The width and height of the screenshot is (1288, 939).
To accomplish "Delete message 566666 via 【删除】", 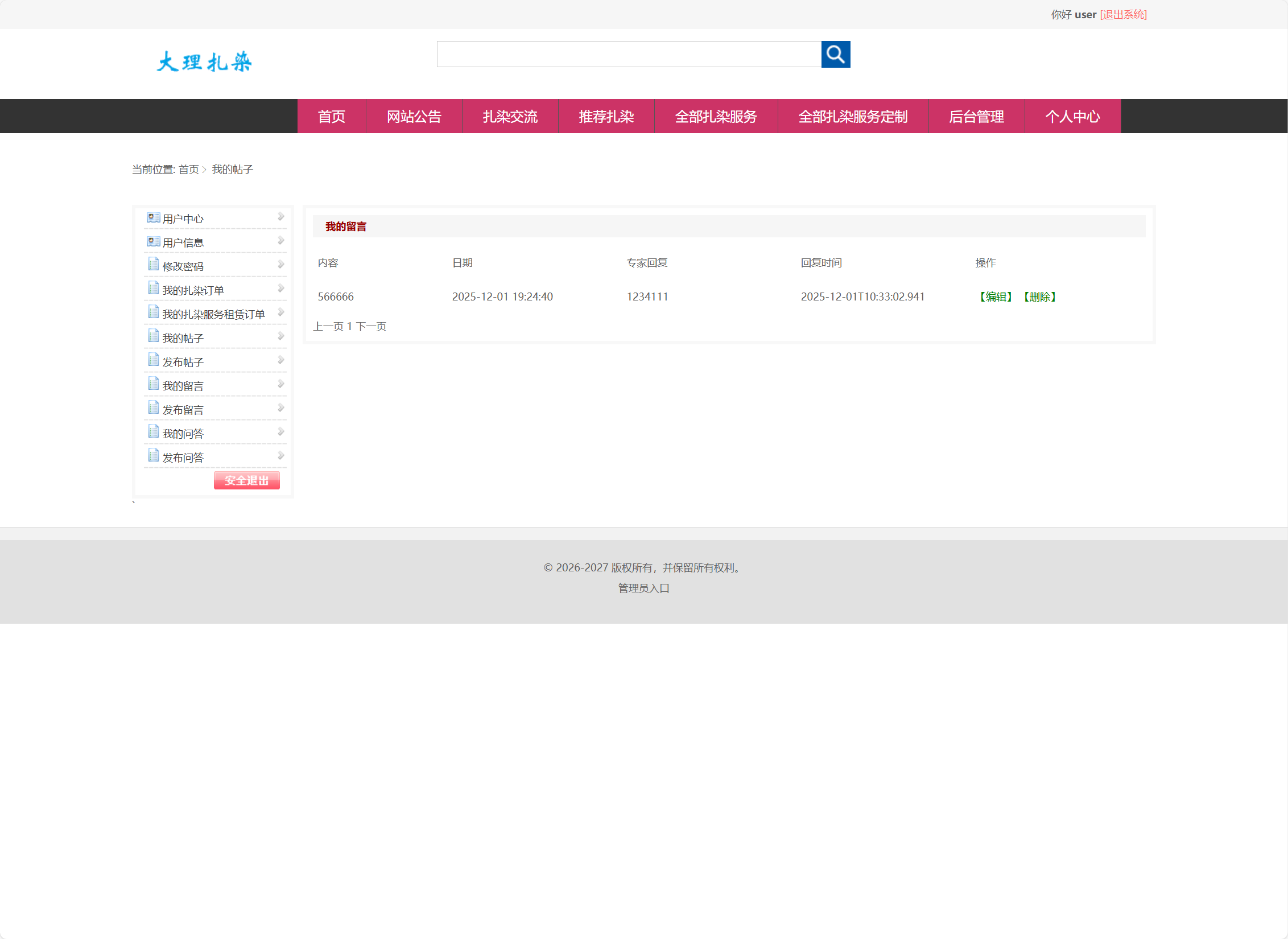I will (x=1039, y=296).
